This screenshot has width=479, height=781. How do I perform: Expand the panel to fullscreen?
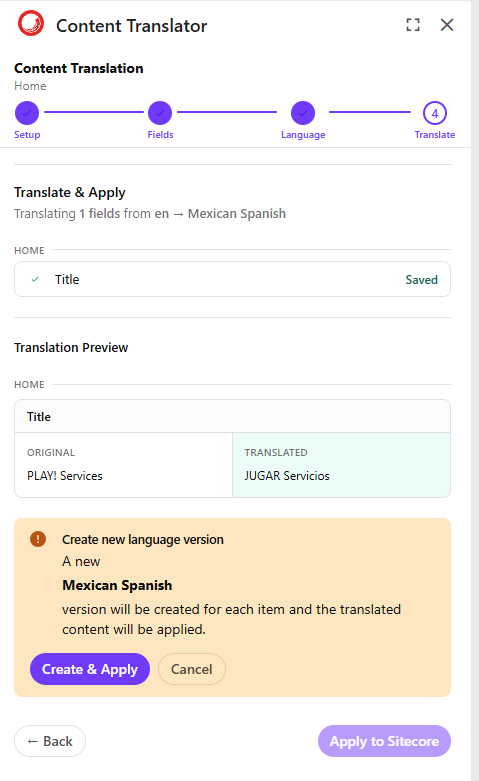coord(413,24)
